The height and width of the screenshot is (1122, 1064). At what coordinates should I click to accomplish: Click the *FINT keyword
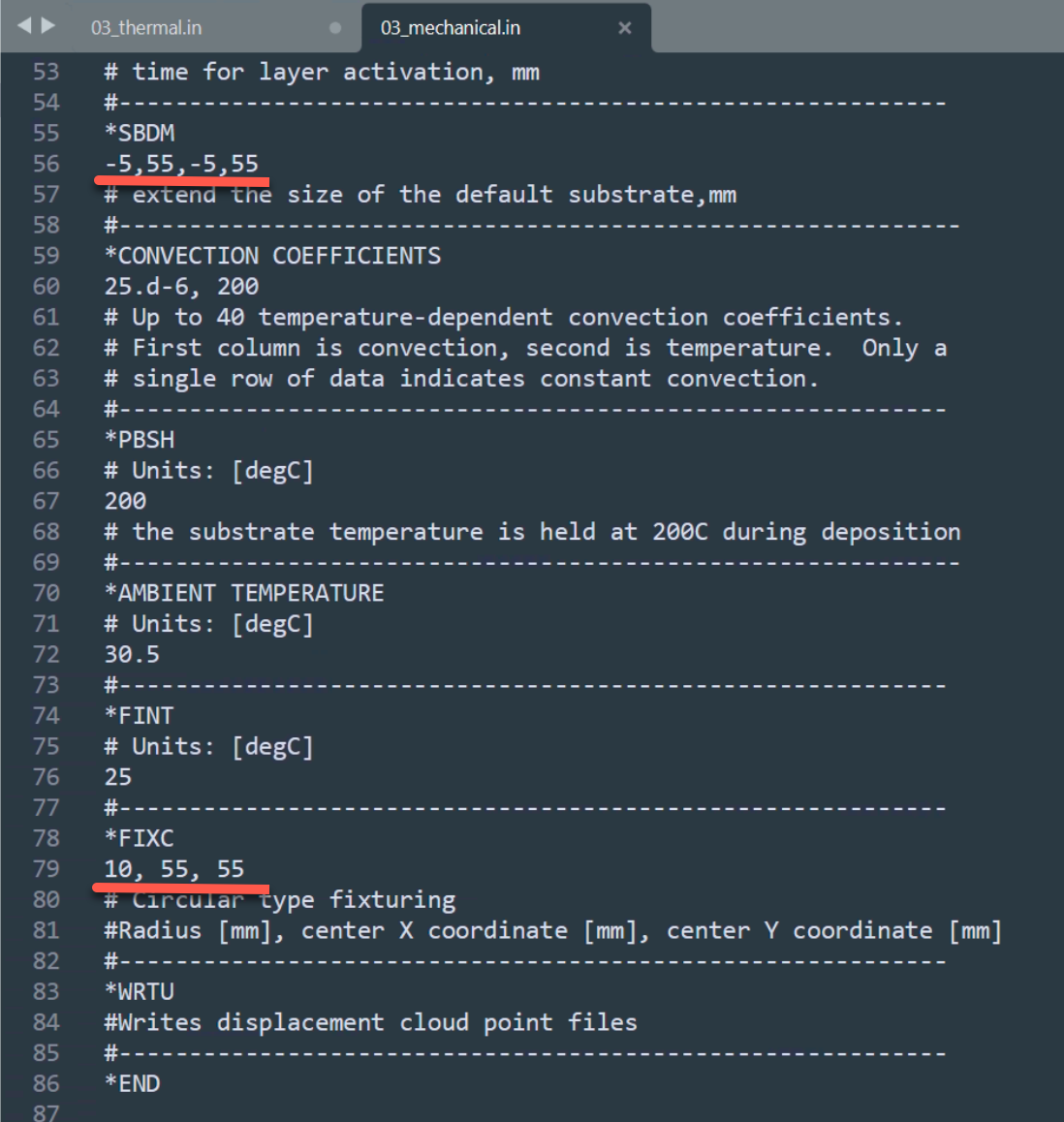click(x=140, y=716)
